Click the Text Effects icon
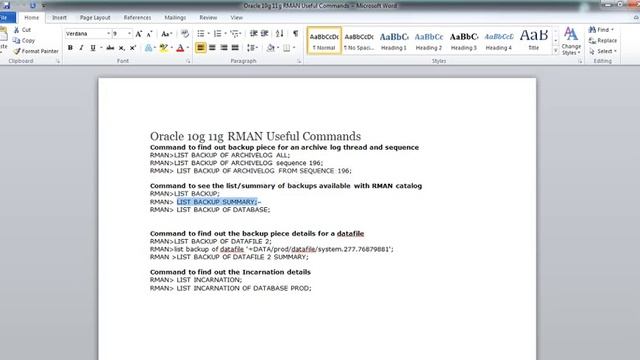The width and height of the screenshot is (640, 360). coord(149,48)
